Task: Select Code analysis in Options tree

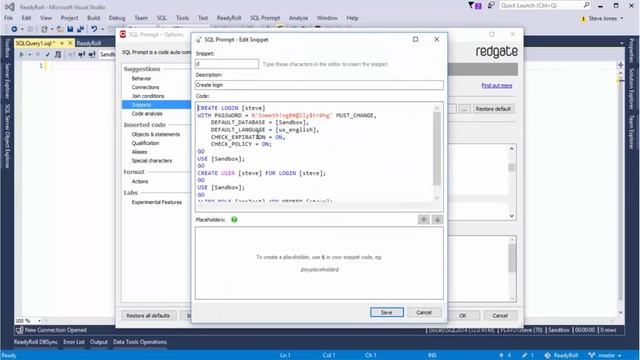Action: pos(147,113)
